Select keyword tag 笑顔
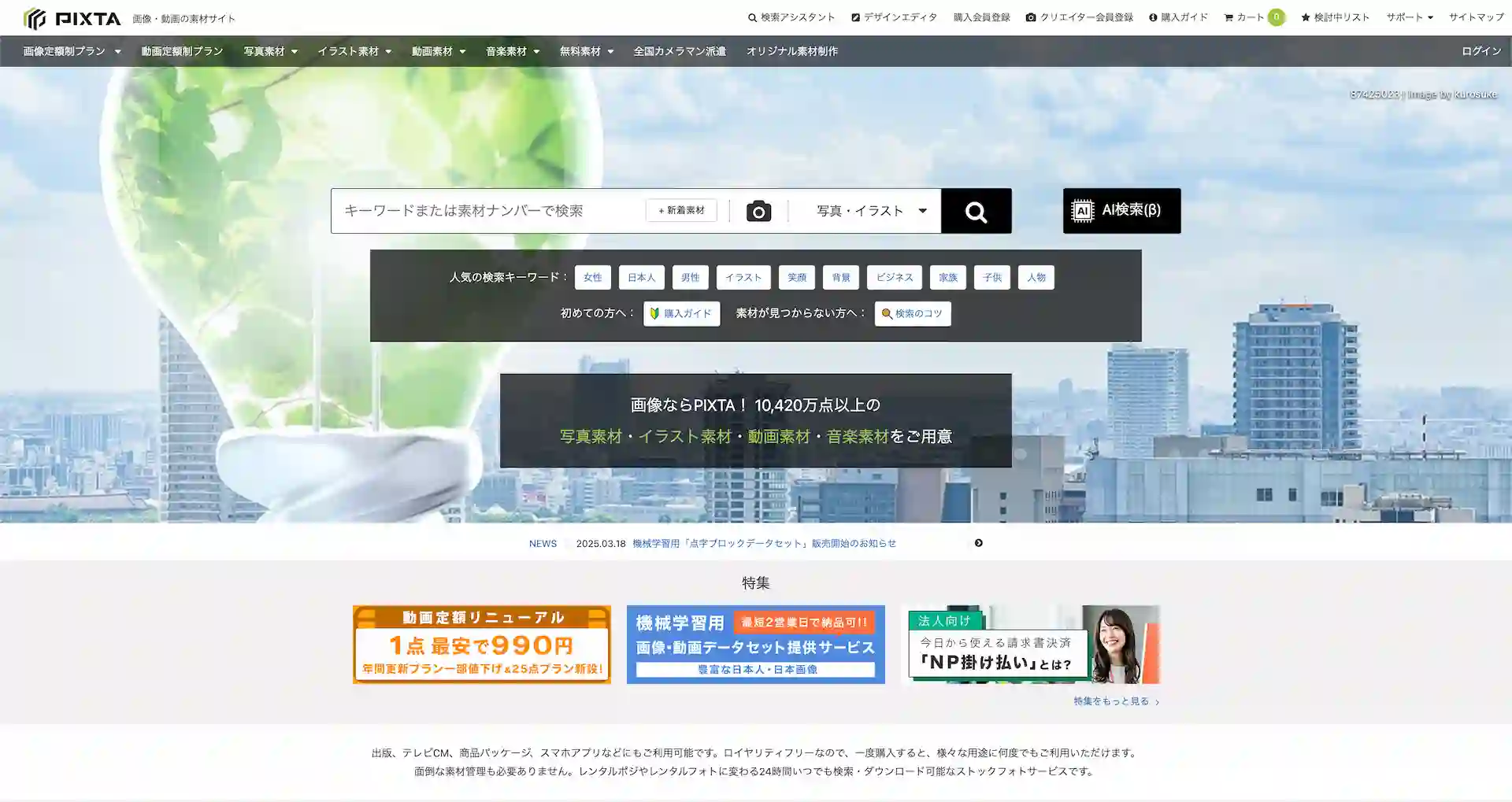Image resolution: width=1512 pixels, height=802 pixels. [797, 278]
